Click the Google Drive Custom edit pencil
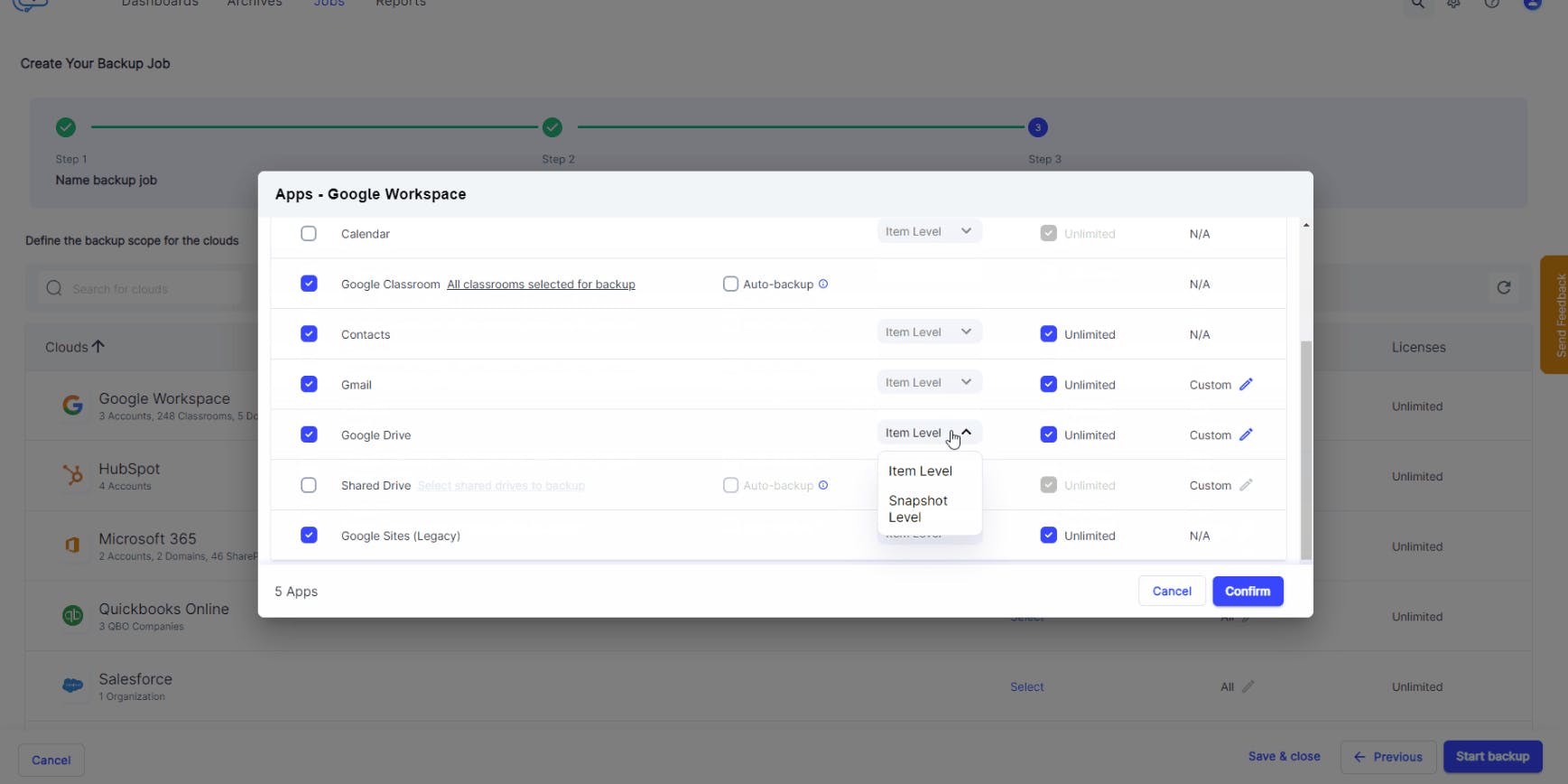 coord(1246,435)
